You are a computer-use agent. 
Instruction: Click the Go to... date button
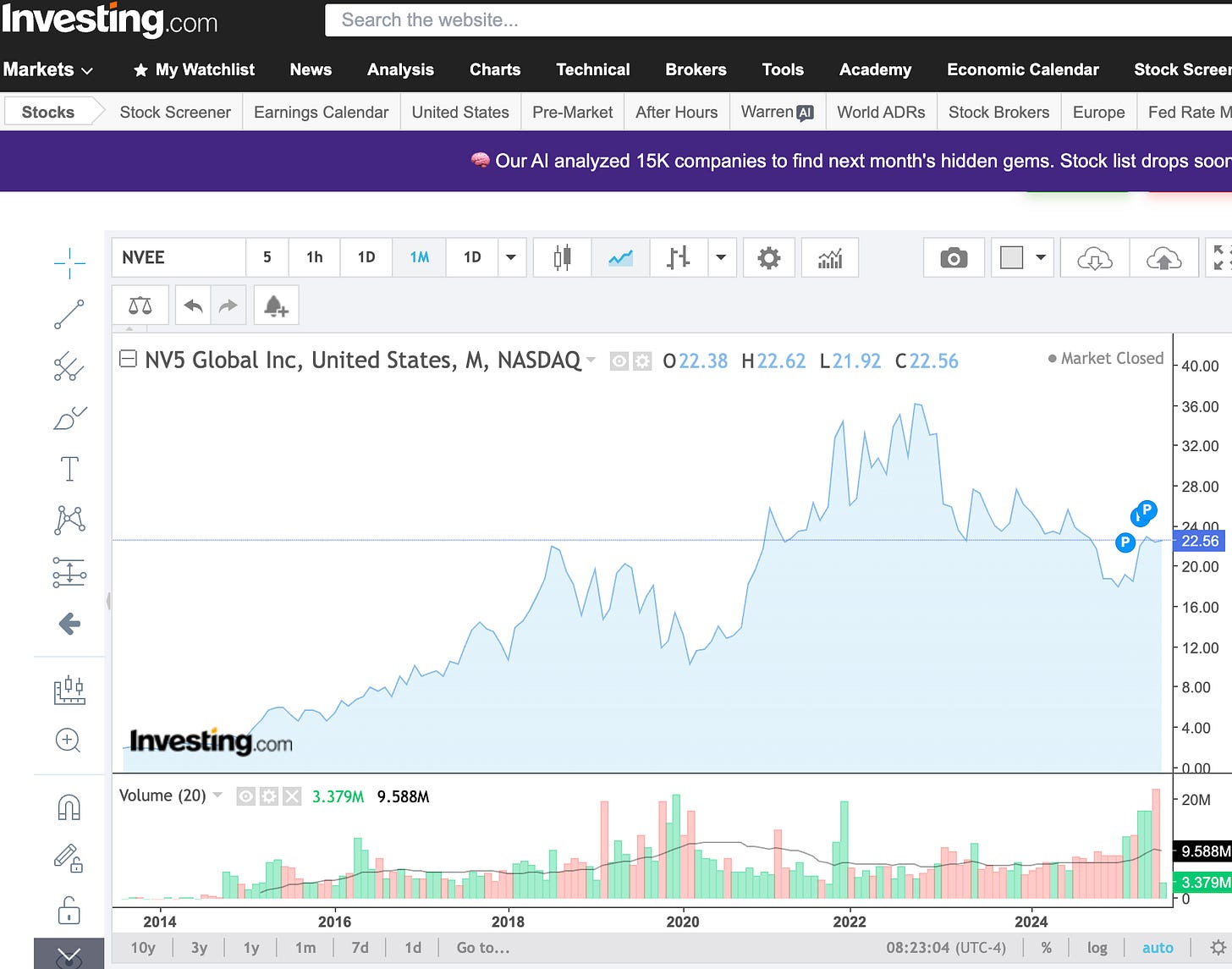(x=483, y=947)
